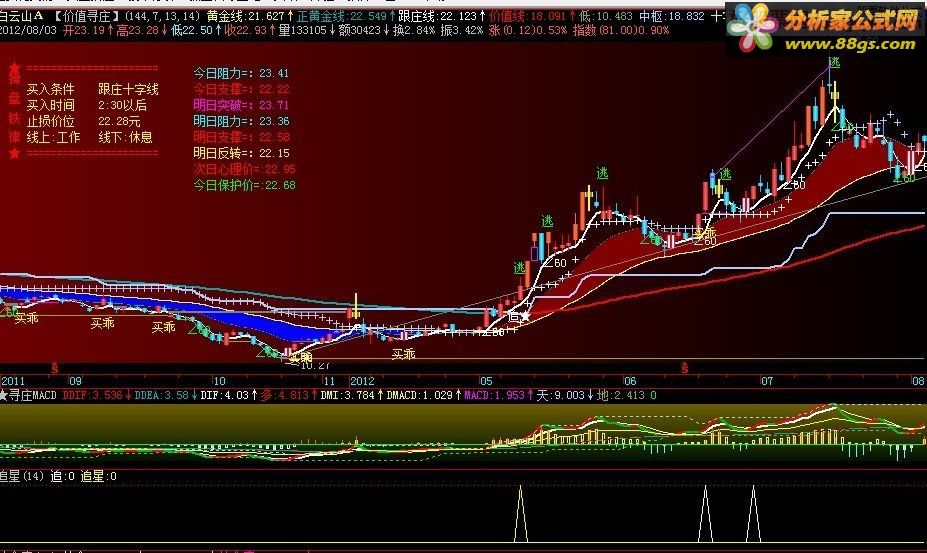Click the 追星(14) indicator title
The image size is (927, 553).
22,476
